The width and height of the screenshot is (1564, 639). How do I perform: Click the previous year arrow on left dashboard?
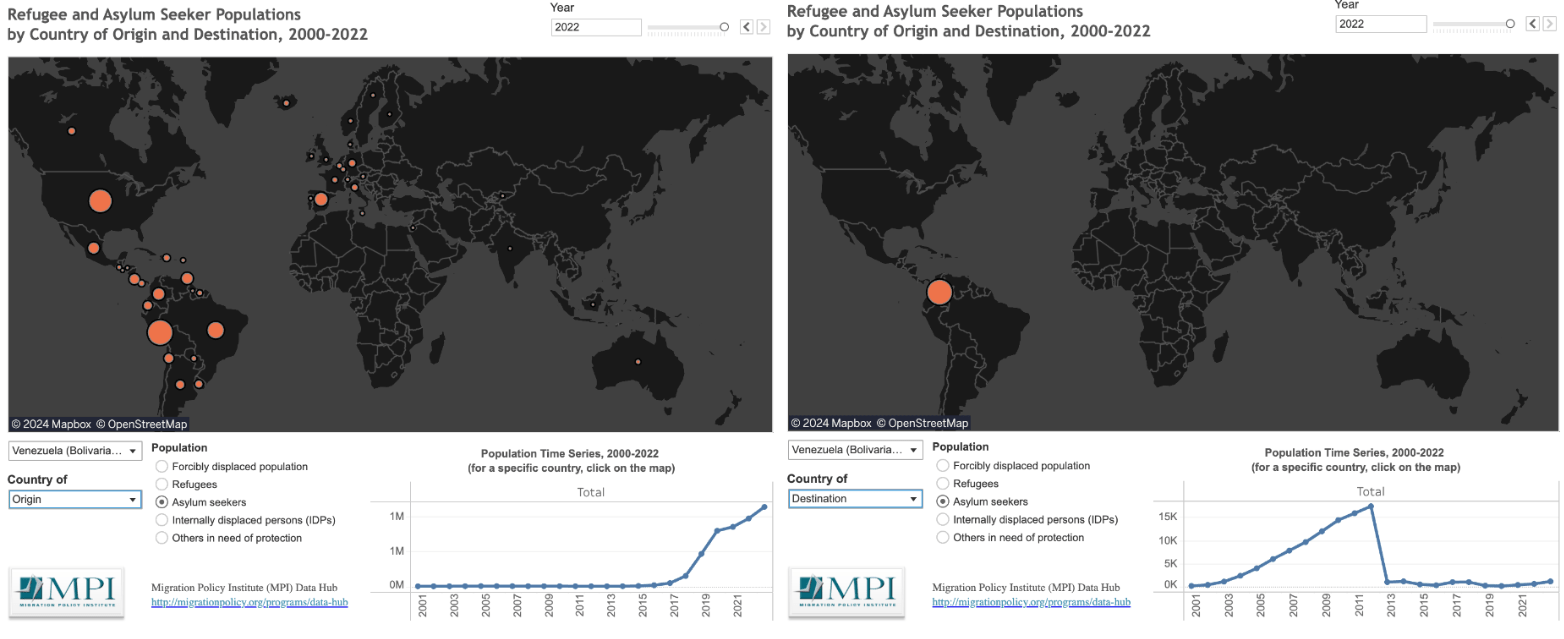pyautogui.click(x=747, y=27)
